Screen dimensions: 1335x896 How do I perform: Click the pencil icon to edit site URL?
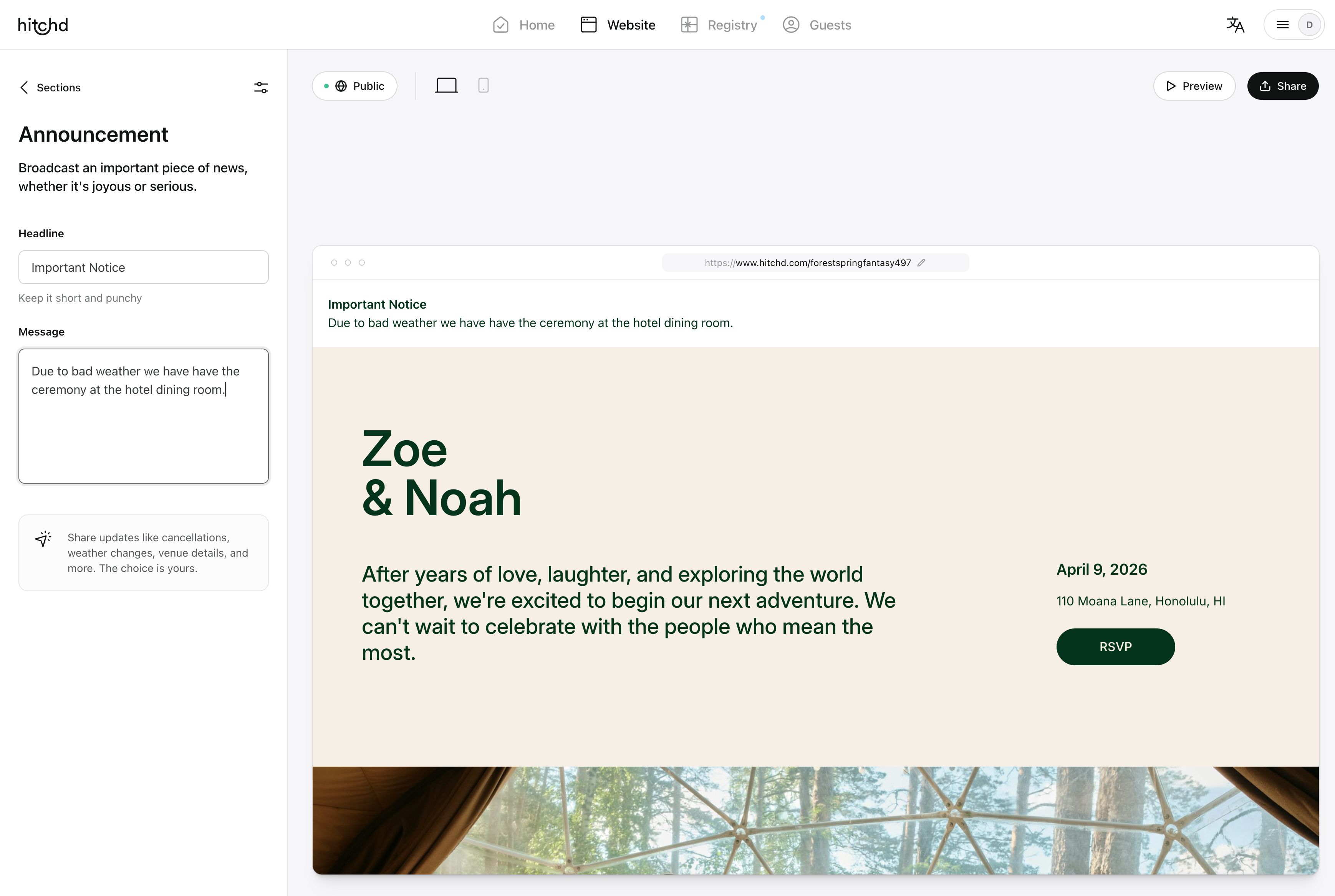click(x=921, y=263)
